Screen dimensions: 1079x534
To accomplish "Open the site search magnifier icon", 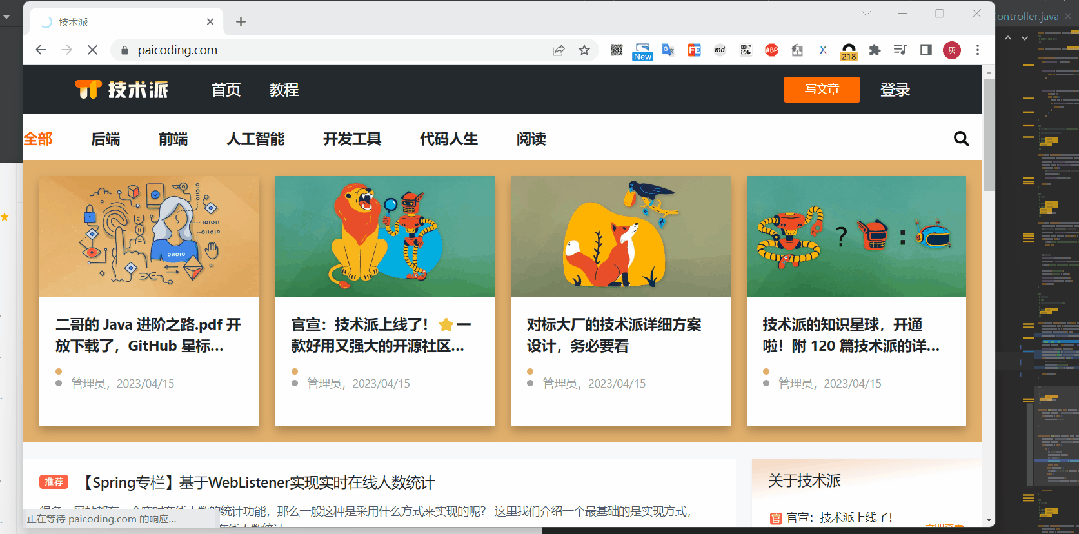I will click(x=961, y=139).
